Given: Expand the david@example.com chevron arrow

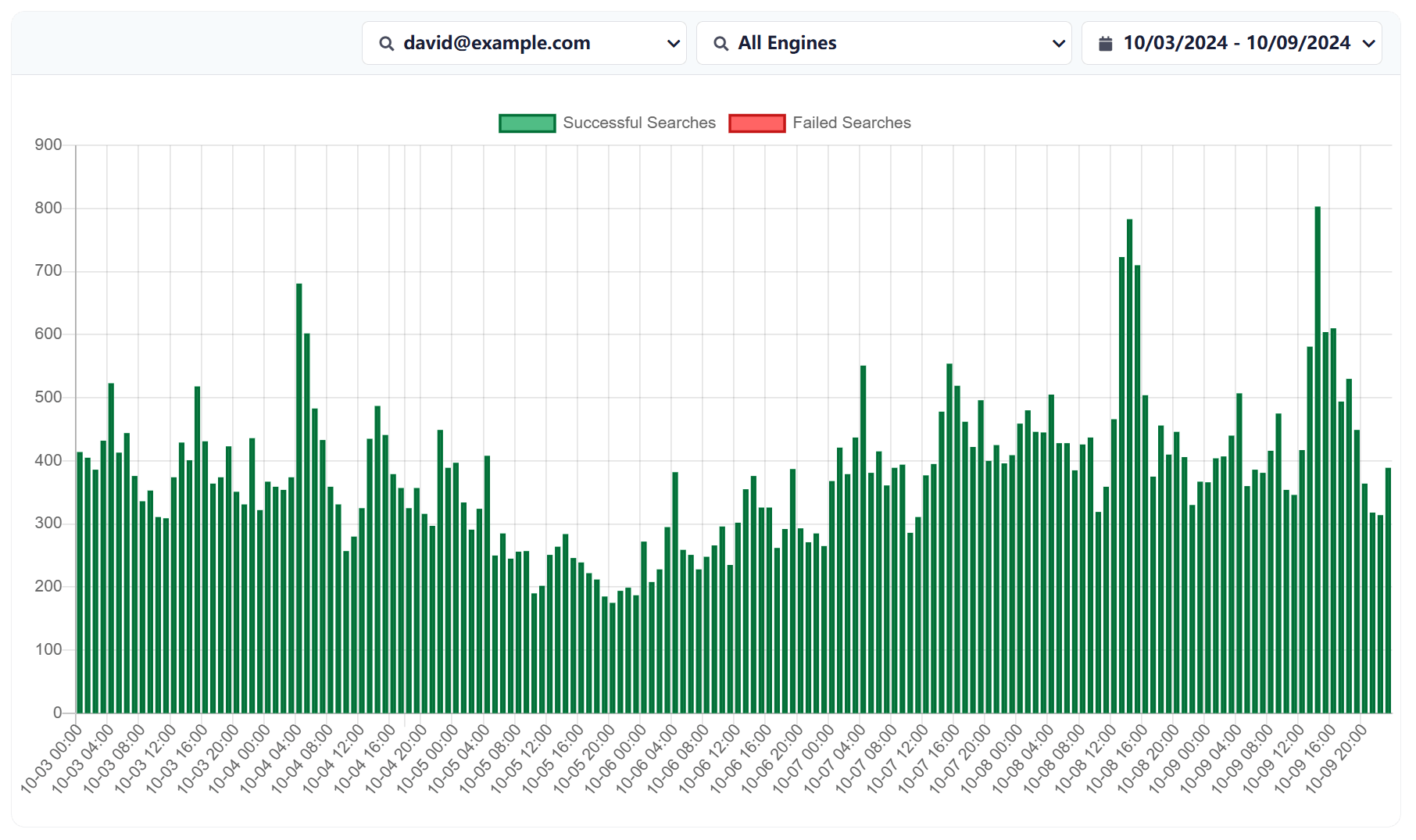Looking at the screenshot, I should [673, 44].
